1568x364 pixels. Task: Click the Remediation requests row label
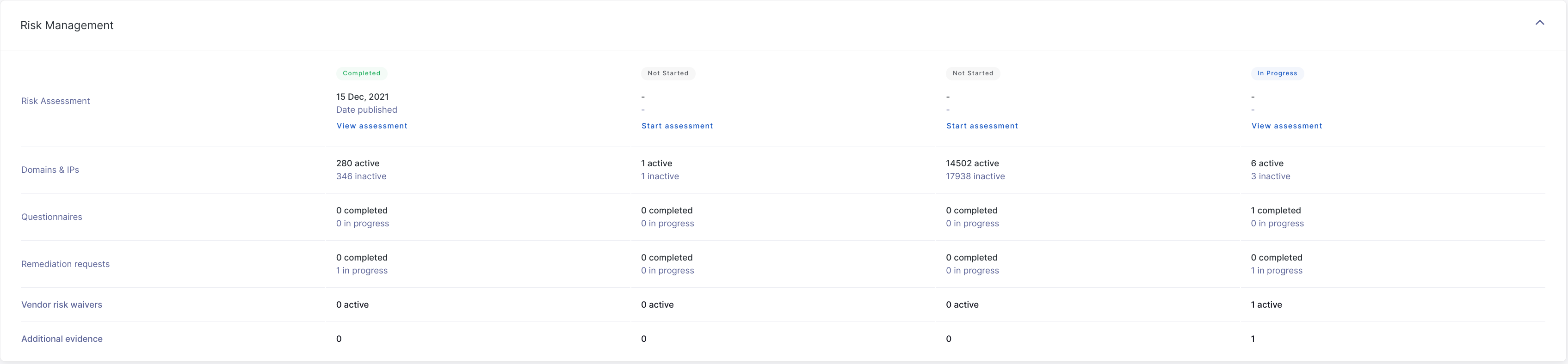pyautogui.click(x=65, y=264)
